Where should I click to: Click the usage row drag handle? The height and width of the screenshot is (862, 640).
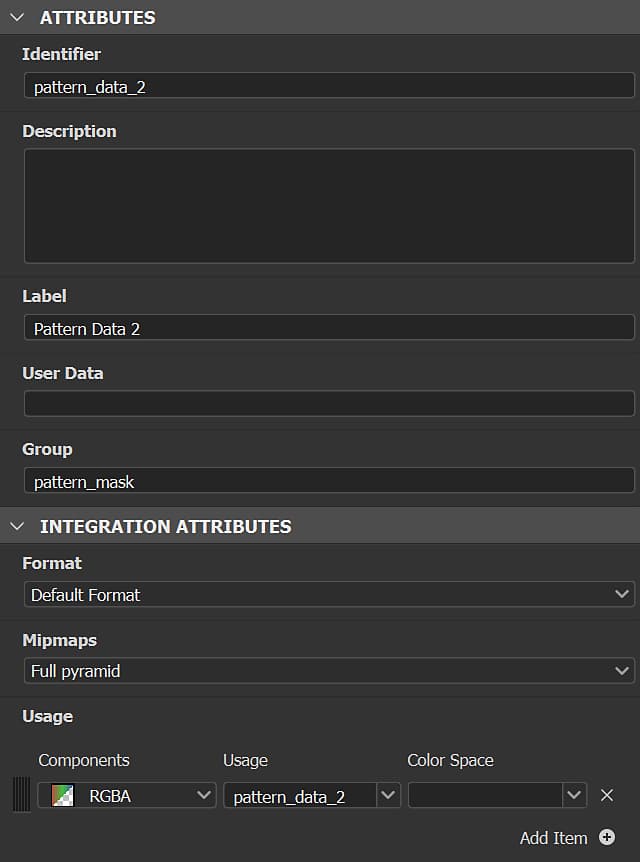pos(21,796)
